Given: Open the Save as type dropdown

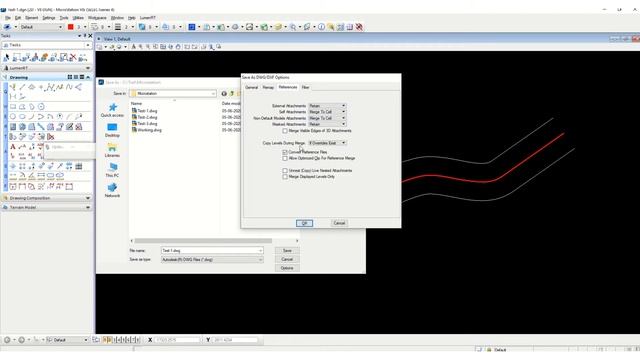Looking at the screenshot, I should click(x=212, y=260).
